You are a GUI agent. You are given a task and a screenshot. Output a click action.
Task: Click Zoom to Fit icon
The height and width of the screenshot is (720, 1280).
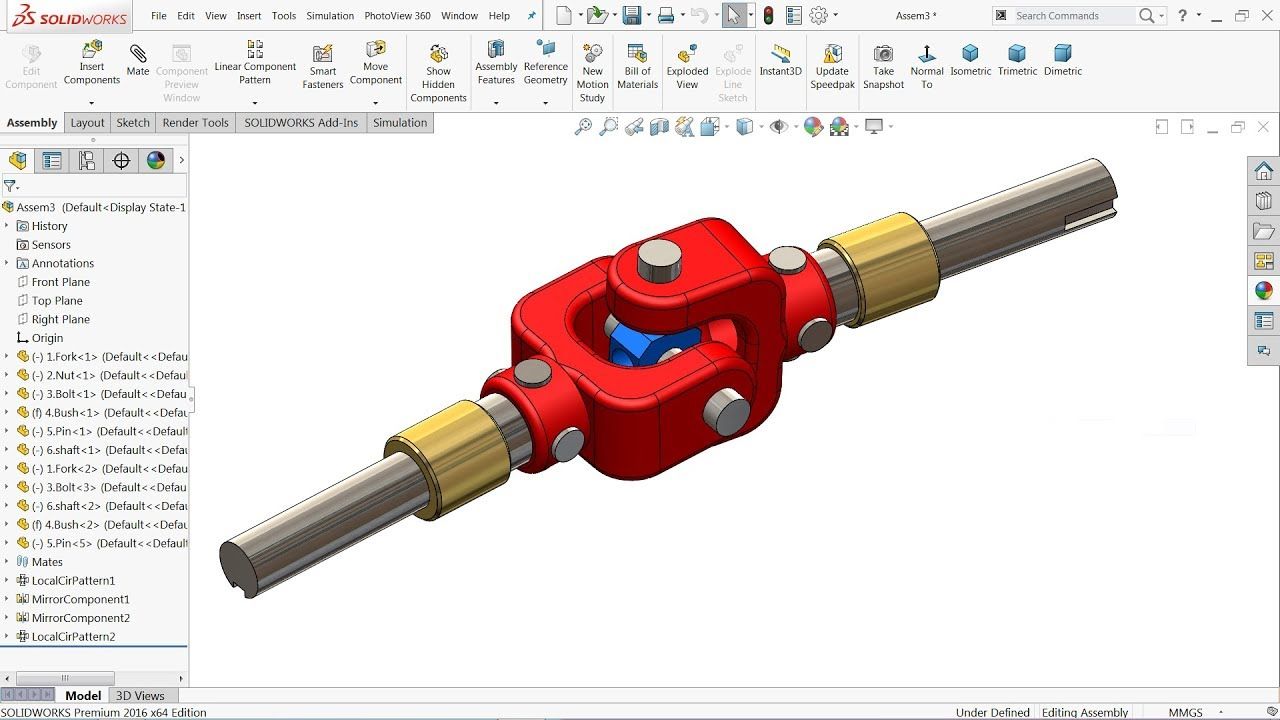(x=583, y=127)
